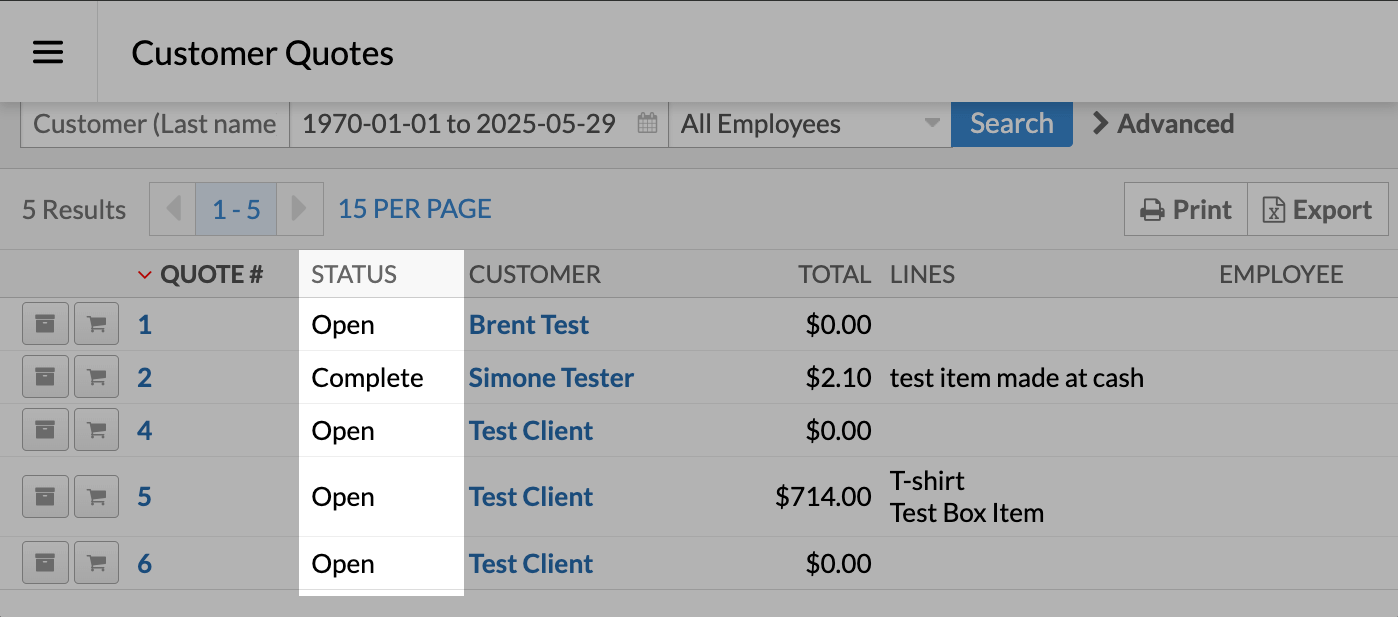Click the cart icon for quote 1

(96, 324)
